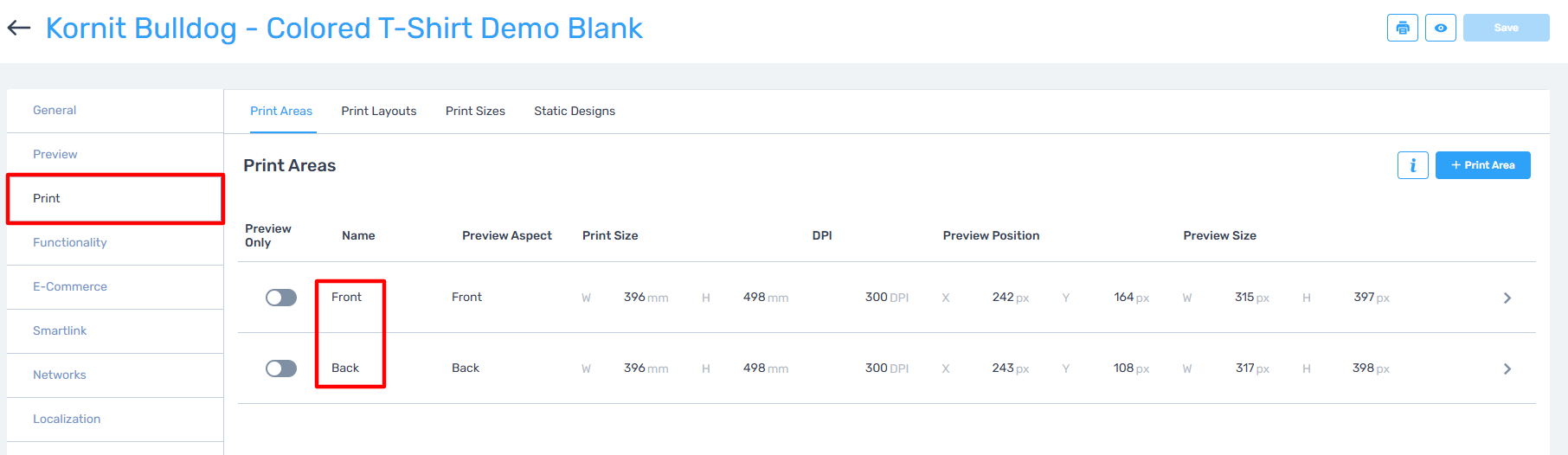Open the E-Commerce sidebar section

[x=70, y=286]
